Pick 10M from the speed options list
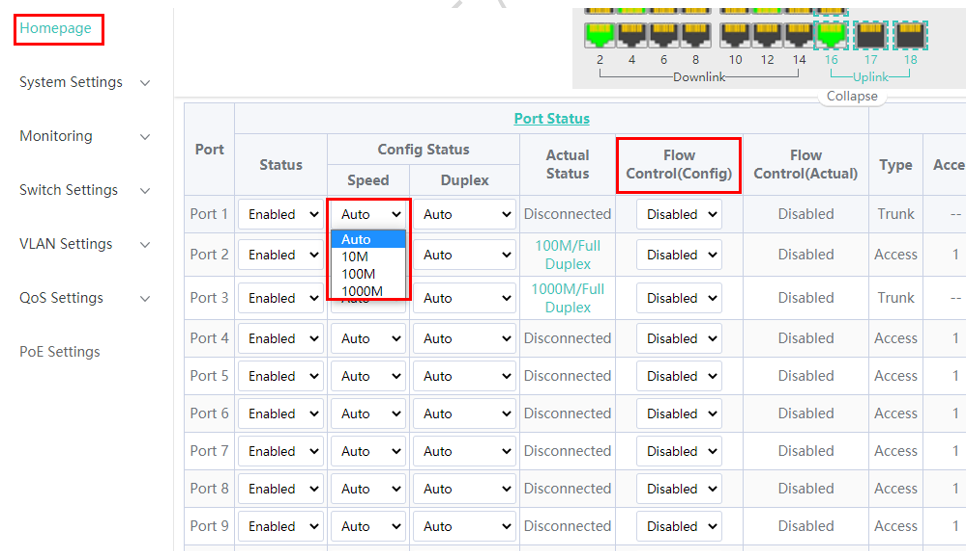This screenshot has width=968, height=551. coord(355,256)
